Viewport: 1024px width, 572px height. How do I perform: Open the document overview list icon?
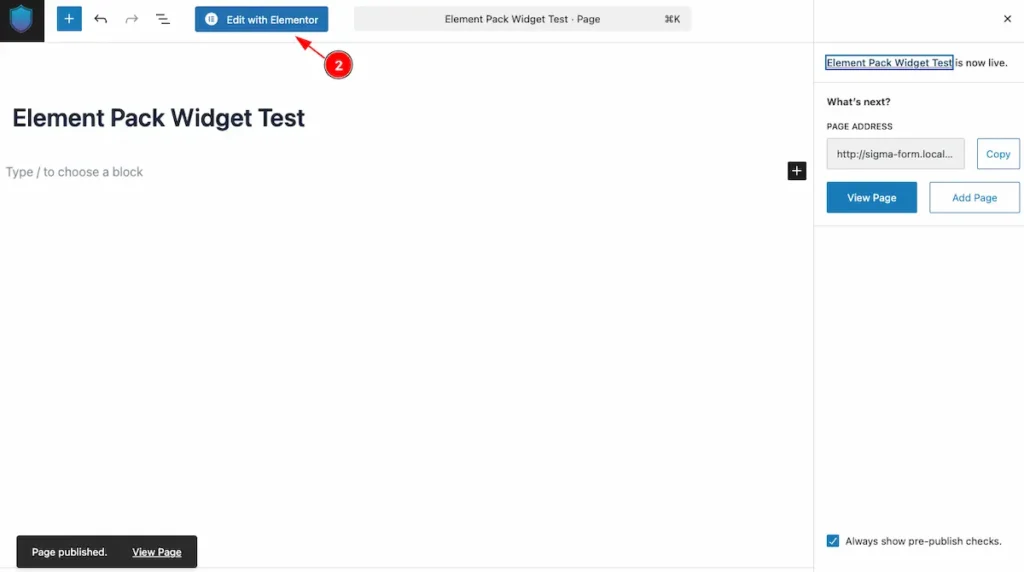[163, 19]
